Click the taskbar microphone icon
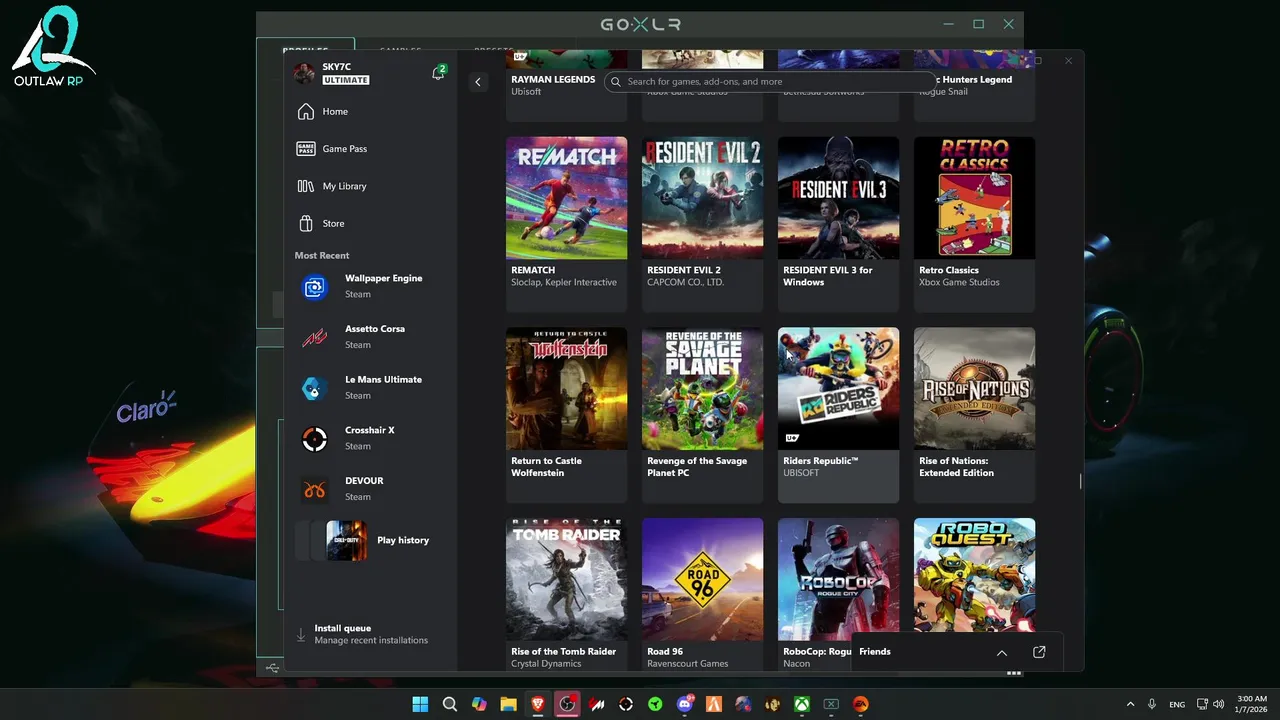This screenshot has width=1280, height=720. 1152,704
